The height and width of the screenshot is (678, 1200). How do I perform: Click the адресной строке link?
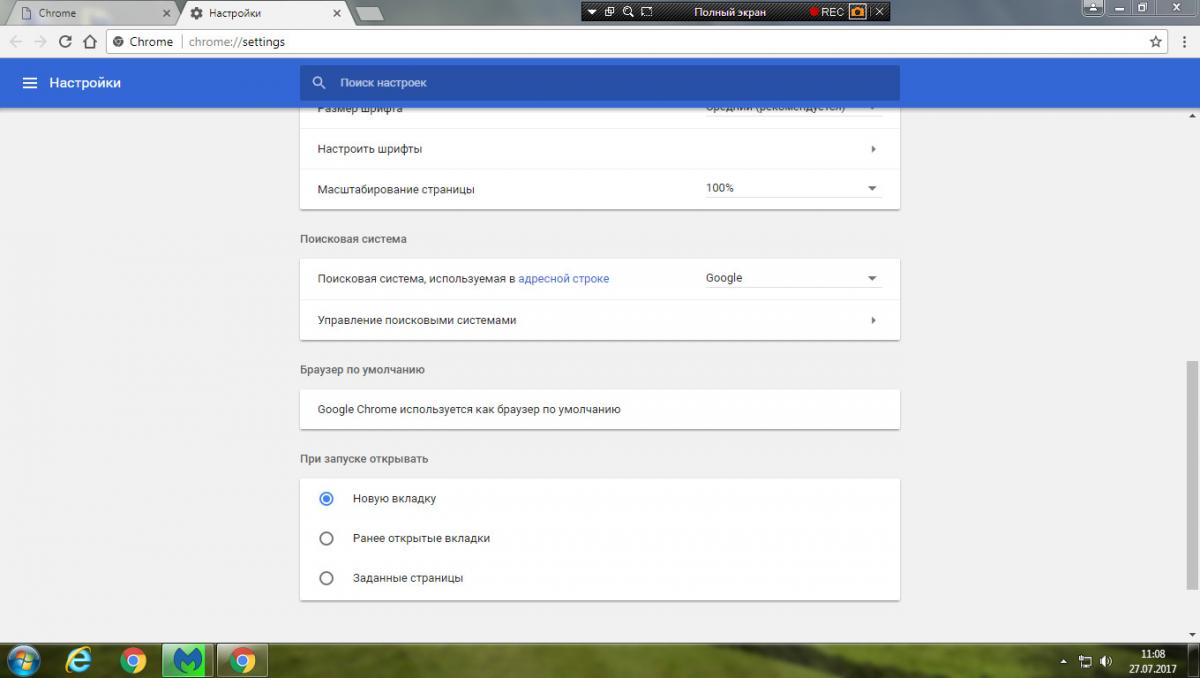tap(563, 279)
